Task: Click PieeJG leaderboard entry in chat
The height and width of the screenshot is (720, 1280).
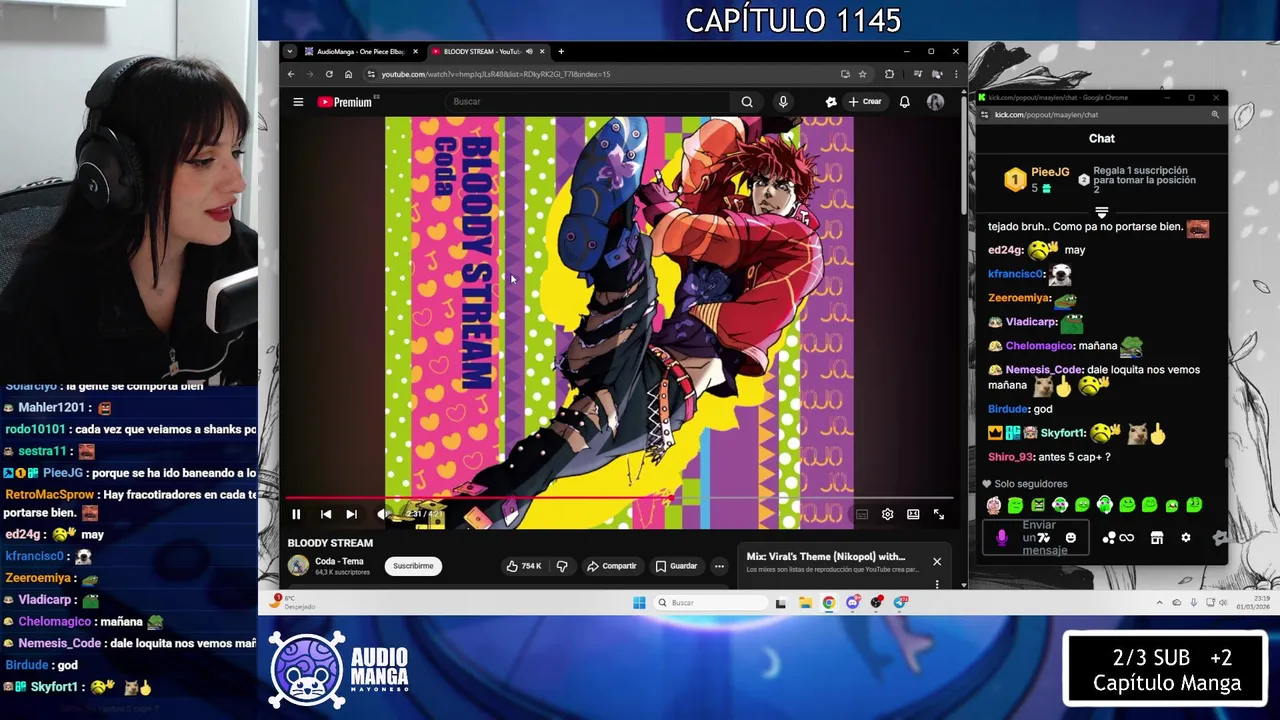Action: tap(1036, 179)
